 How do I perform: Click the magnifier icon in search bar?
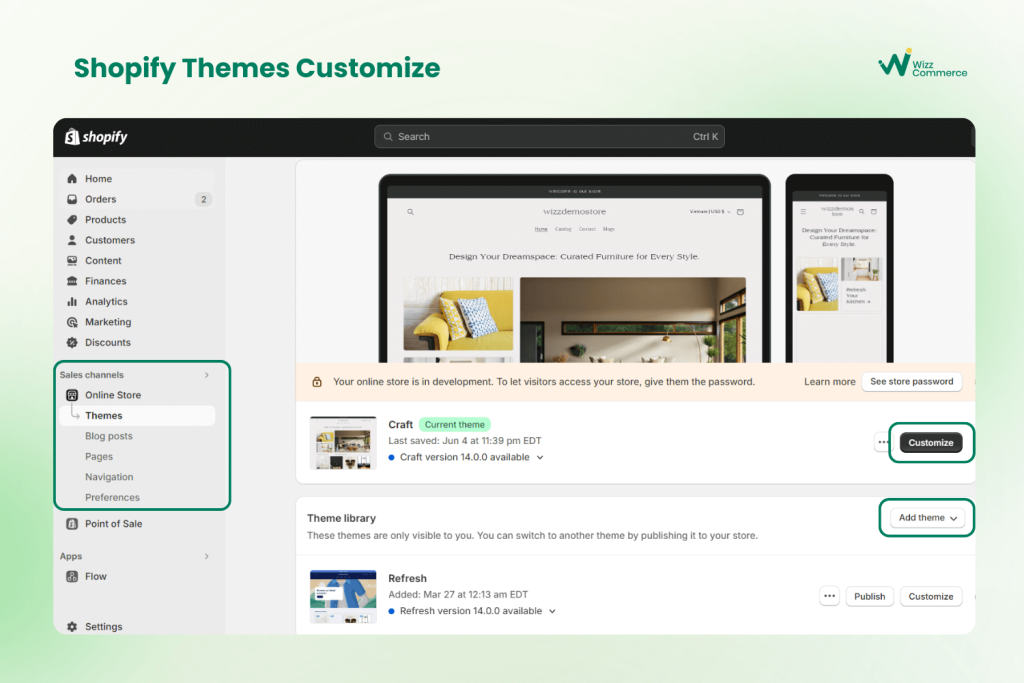point(388,136)
